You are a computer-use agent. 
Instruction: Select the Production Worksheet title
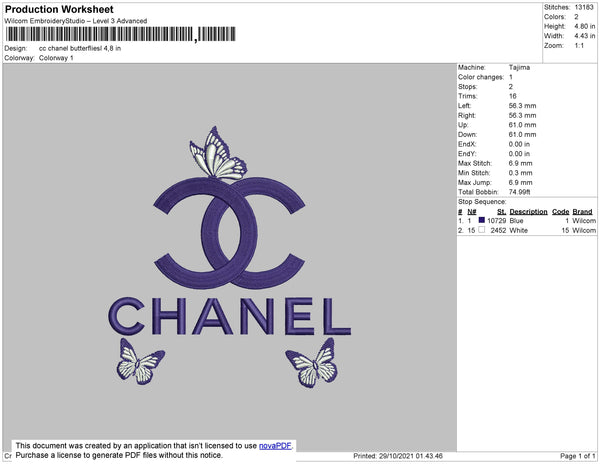[x=59, y=10]
